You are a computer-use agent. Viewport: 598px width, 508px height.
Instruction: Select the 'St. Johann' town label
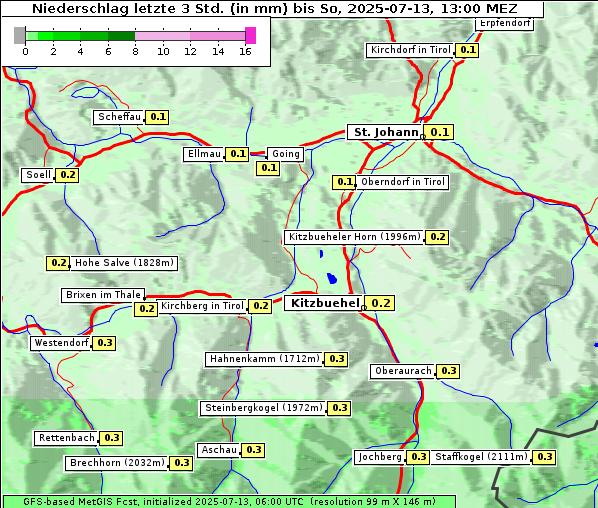[x=386, y=132]
